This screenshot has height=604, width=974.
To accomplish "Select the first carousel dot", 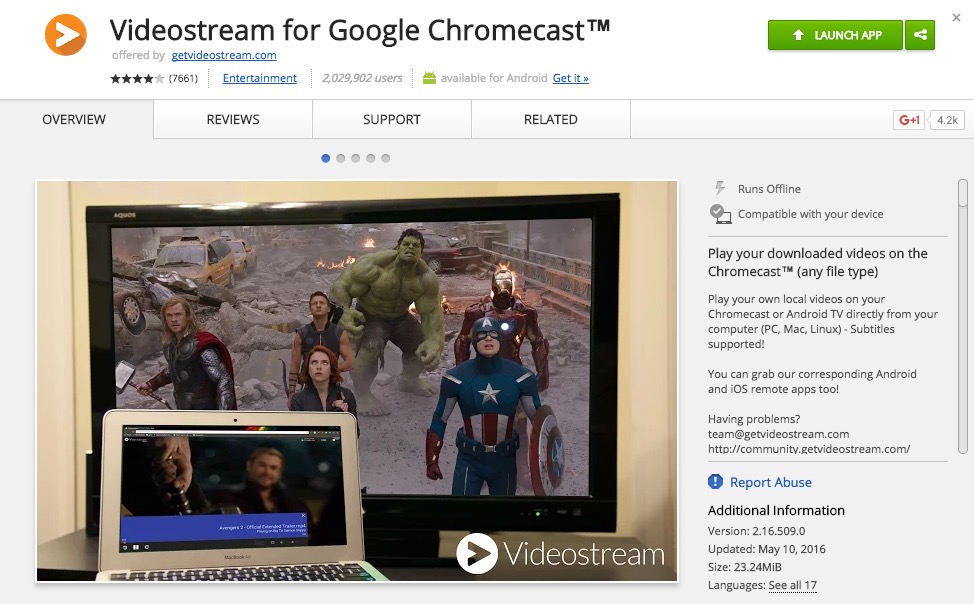I will (326, 158).
